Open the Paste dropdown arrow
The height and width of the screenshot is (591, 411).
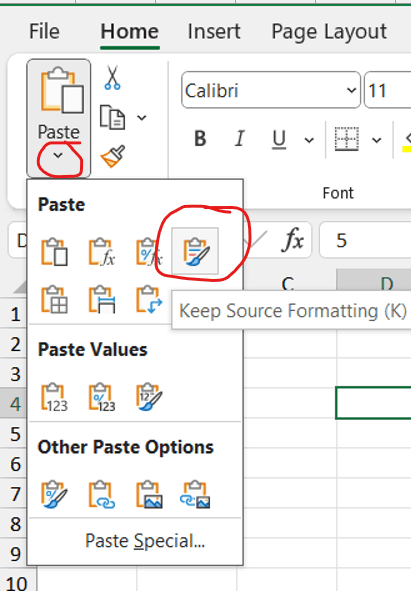(x=58, y=155)
